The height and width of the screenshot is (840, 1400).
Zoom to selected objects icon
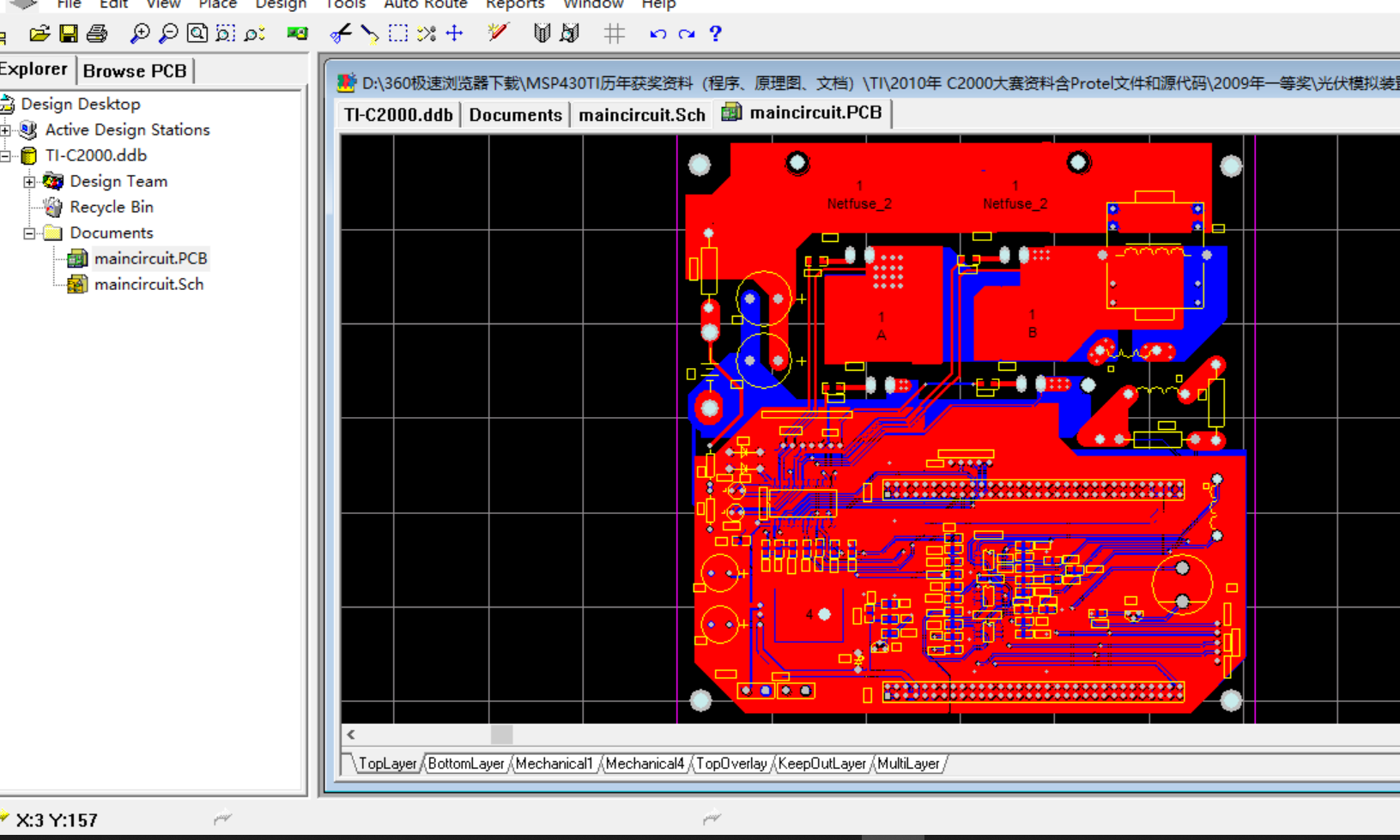[254, 33]
